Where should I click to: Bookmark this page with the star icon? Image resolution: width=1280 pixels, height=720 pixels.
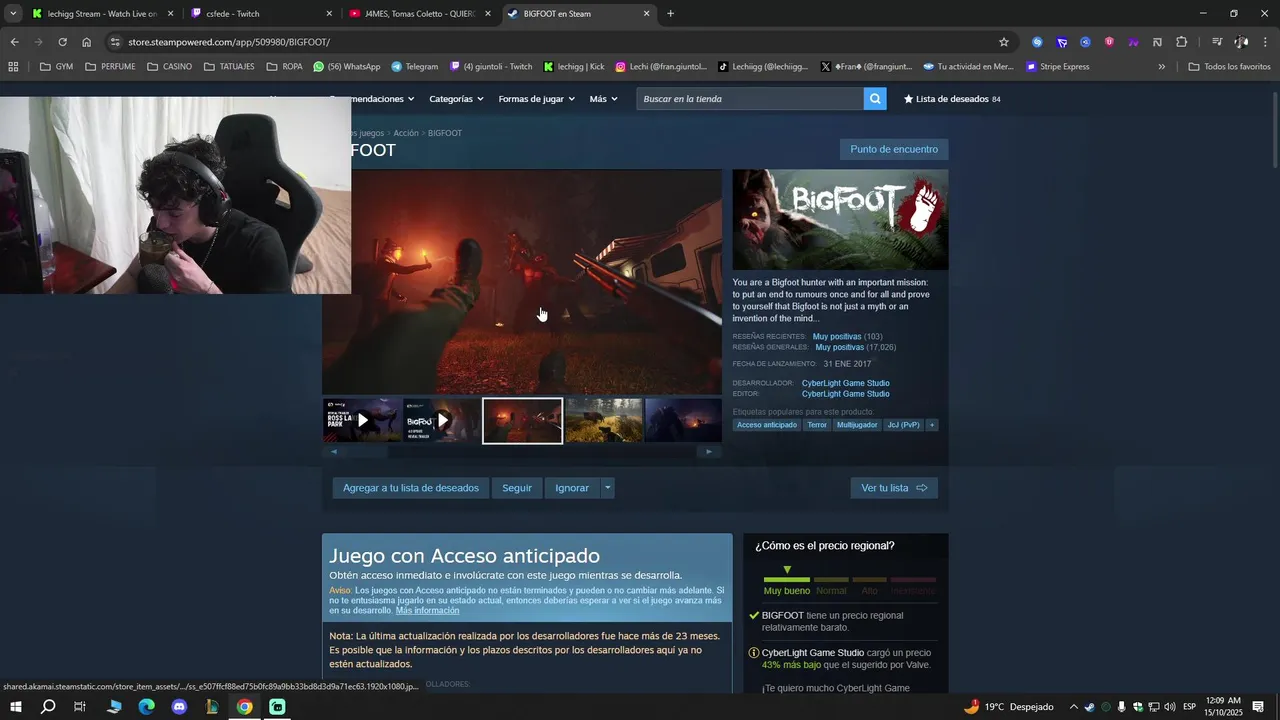(1004, 42)
